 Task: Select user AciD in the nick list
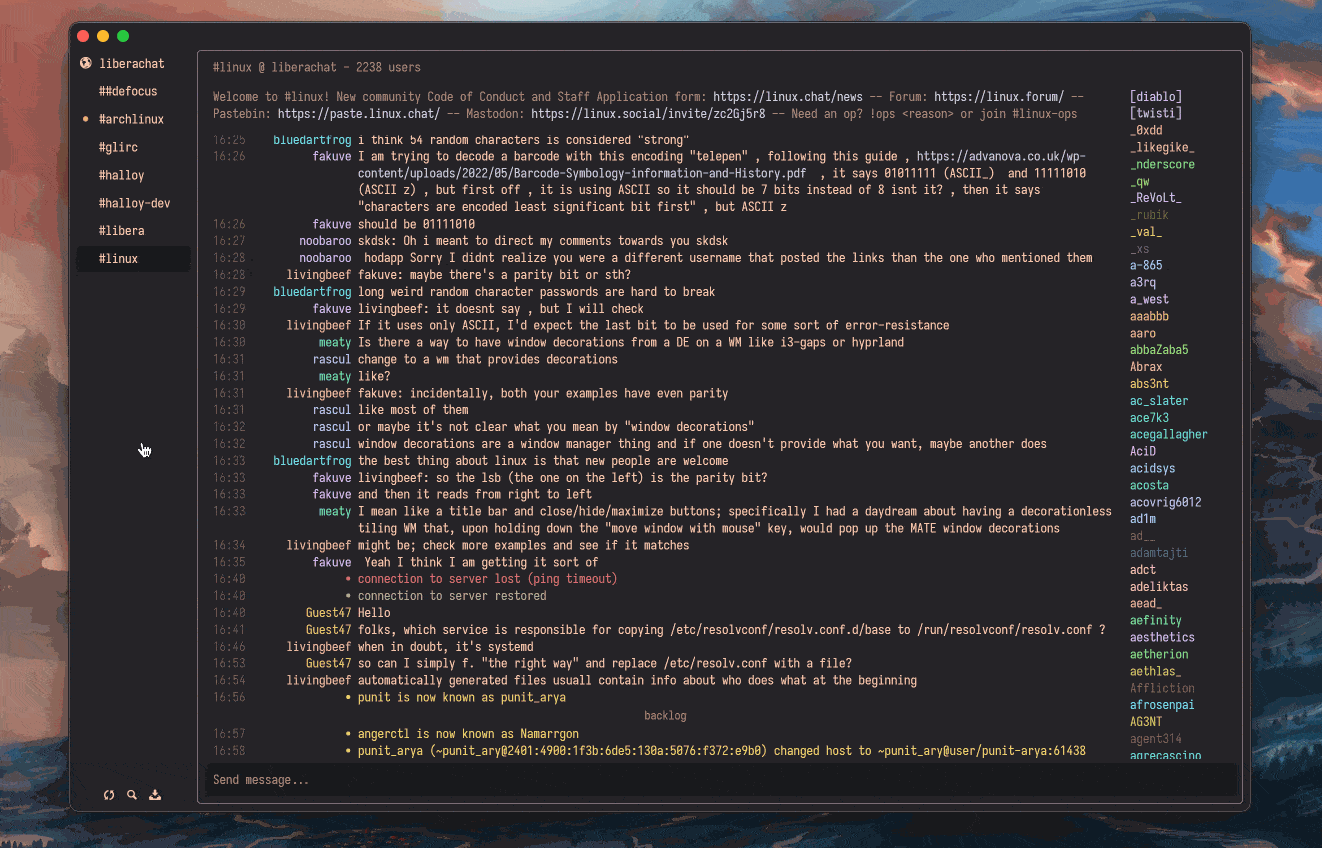(x=1143, y=452)
